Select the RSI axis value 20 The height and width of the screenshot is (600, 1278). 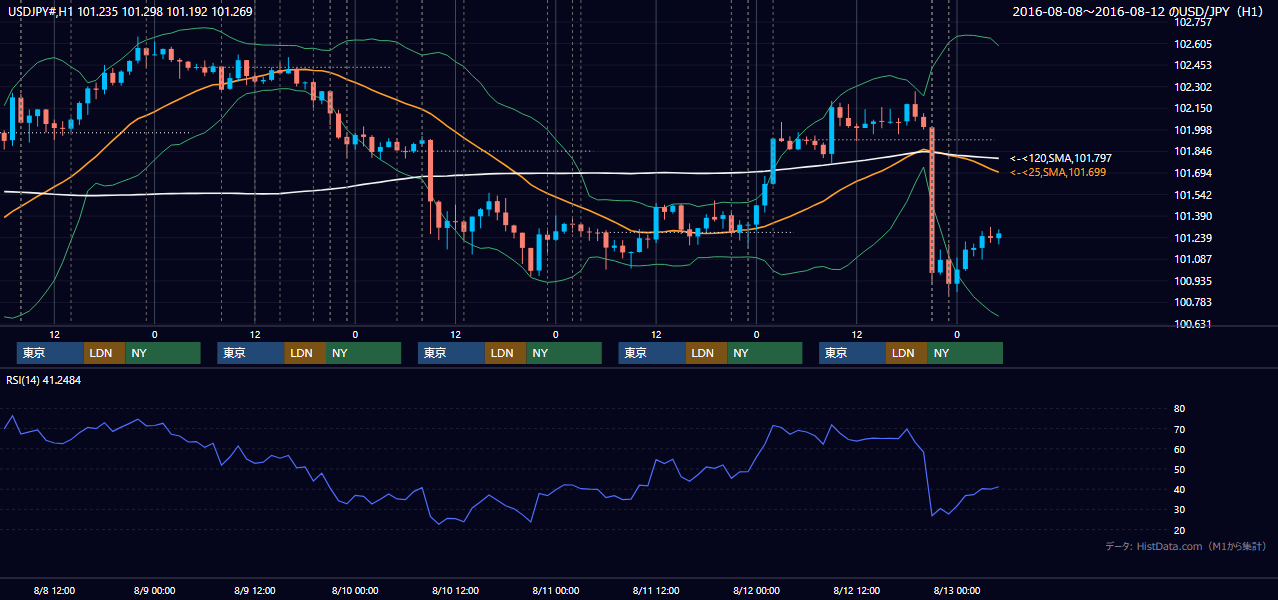[1180, 530]
